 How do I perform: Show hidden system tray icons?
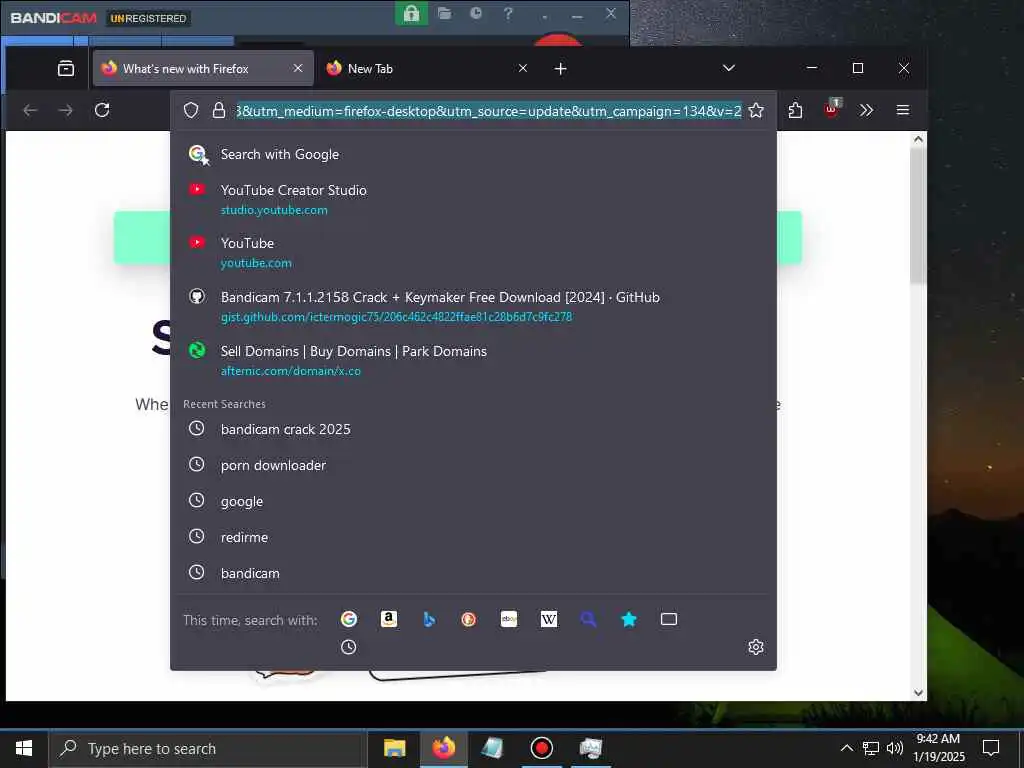point(846,748)
